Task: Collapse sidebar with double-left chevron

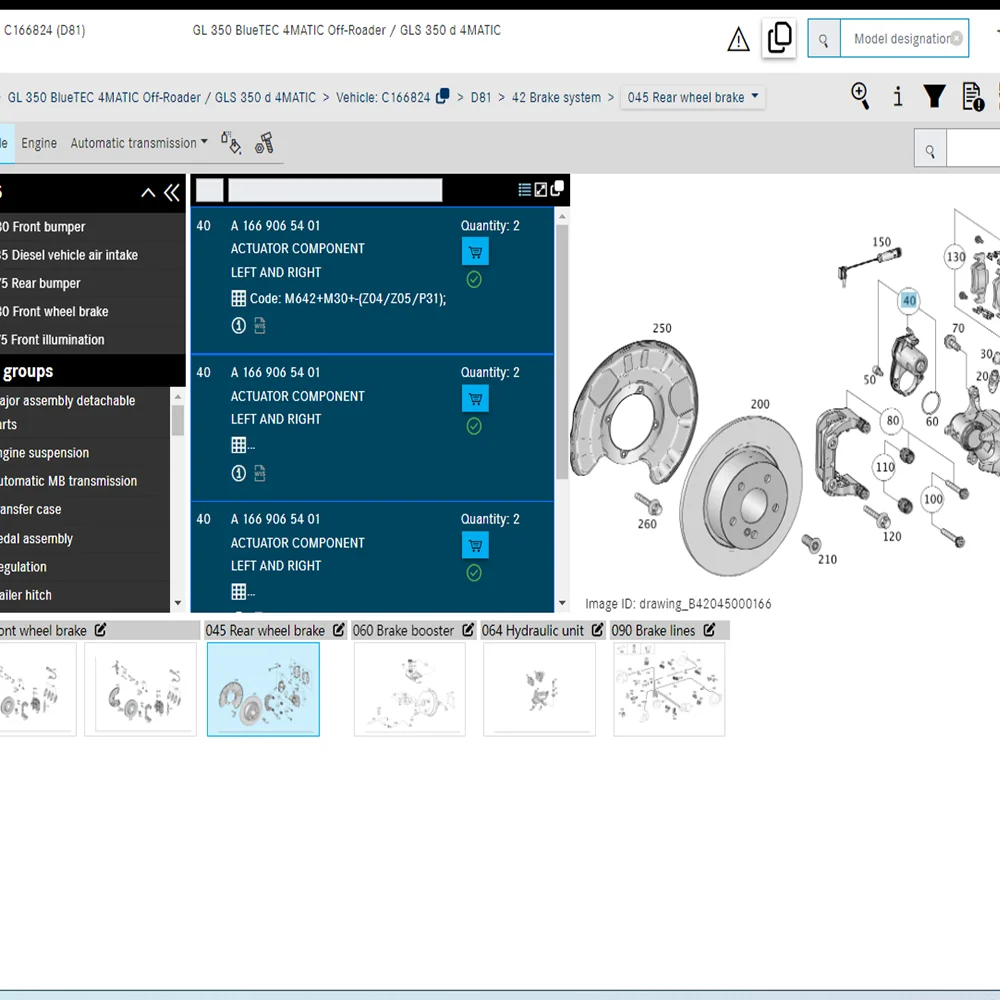Action: [x=172, y=193]
